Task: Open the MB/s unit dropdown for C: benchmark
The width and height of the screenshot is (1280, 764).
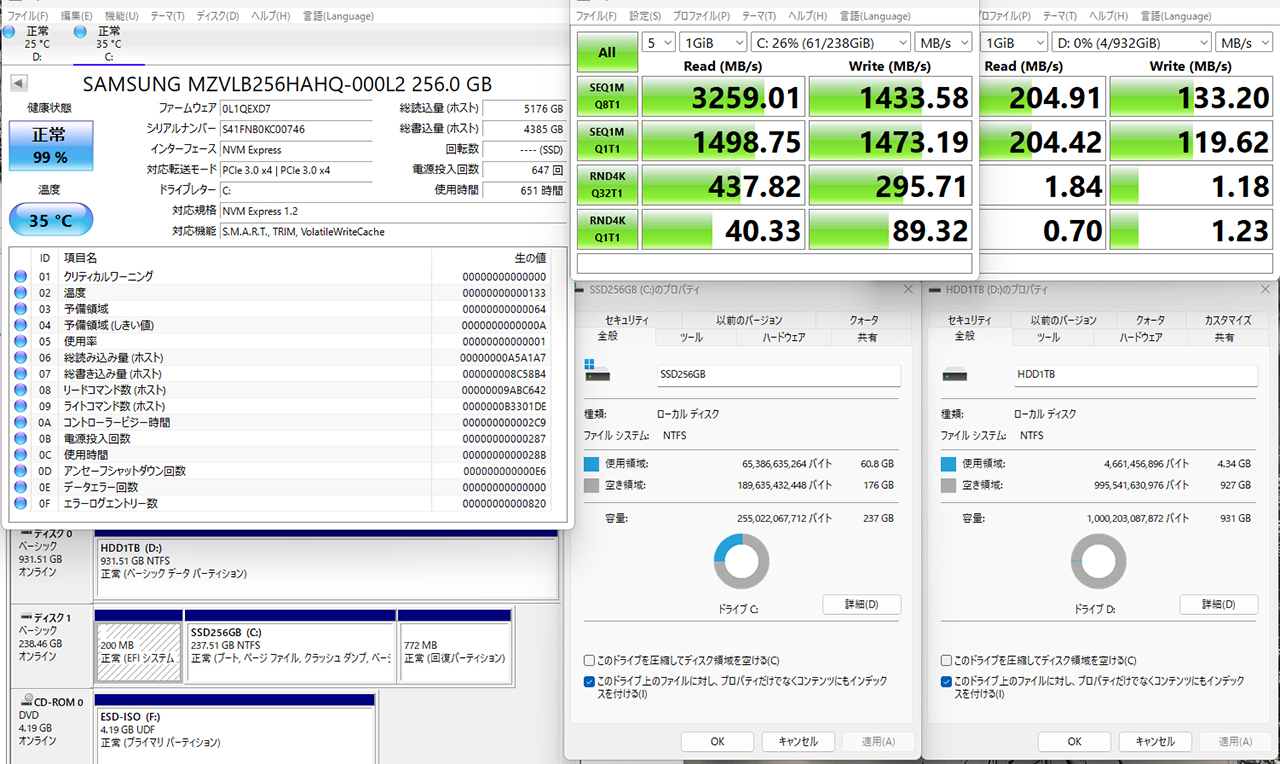Action: (943, 42)
